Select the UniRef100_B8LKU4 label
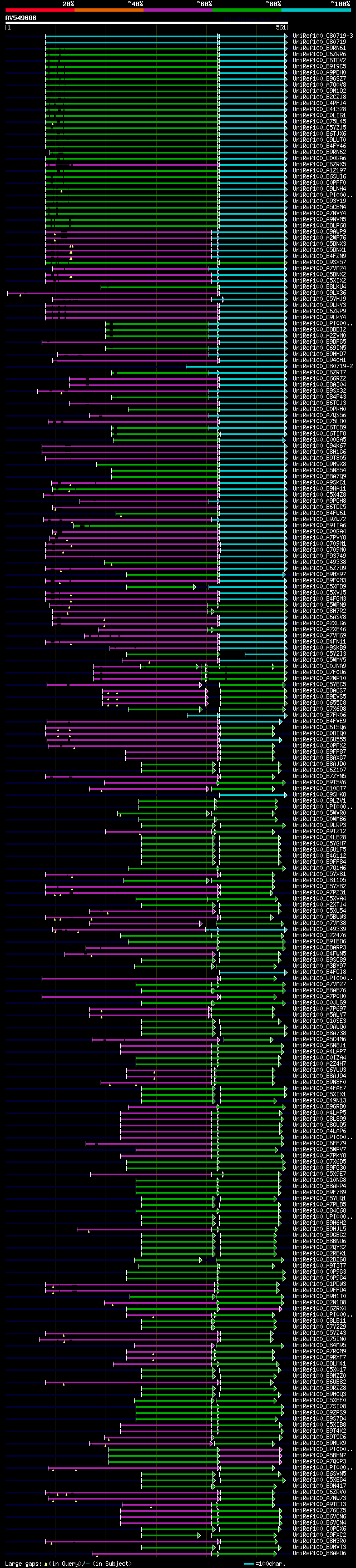356x1568 pixels. pos(319,286)
